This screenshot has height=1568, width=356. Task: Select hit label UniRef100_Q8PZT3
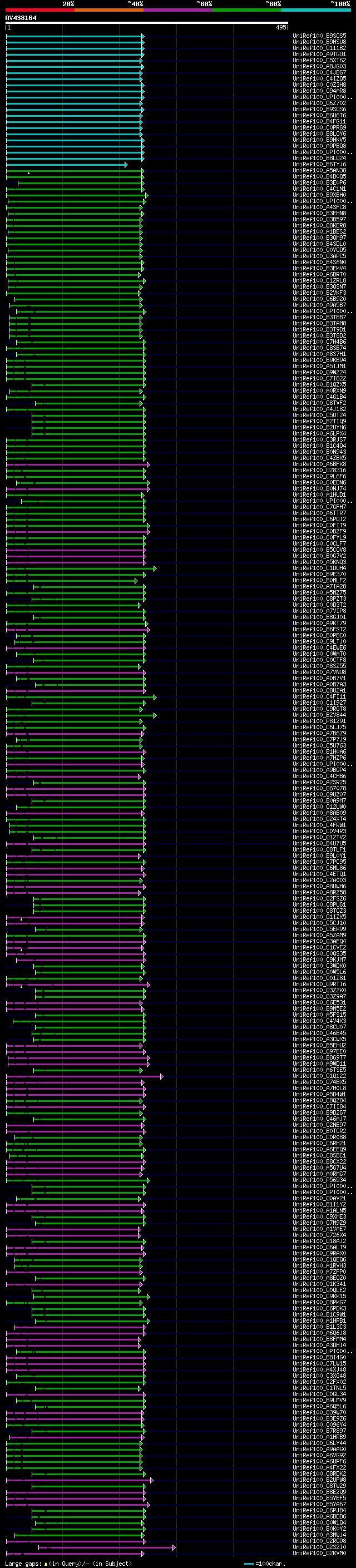(x=319, y=599)
